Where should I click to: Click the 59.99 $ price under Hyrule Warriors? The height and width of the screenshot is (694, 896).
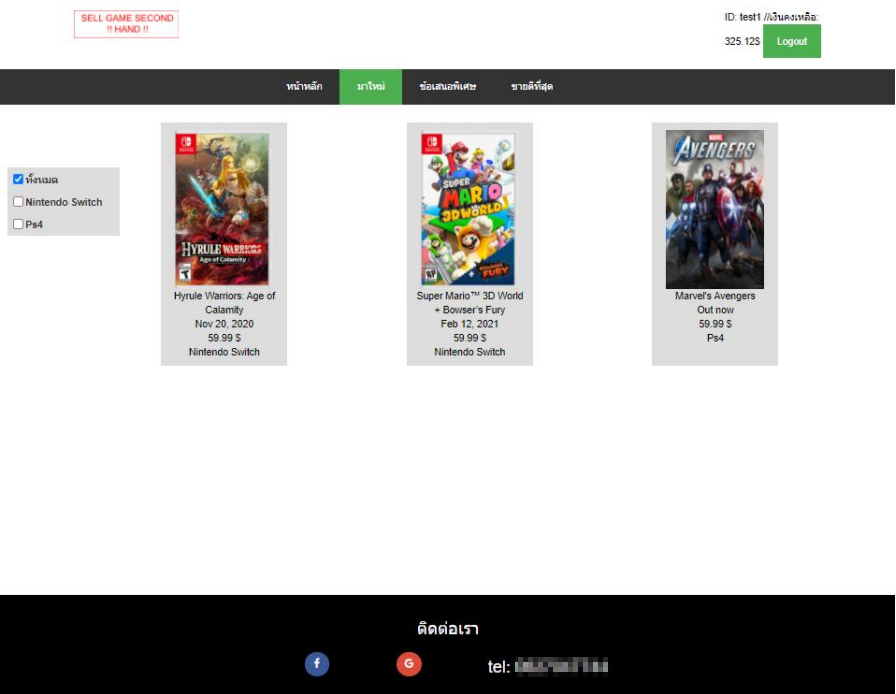(224, 338)
